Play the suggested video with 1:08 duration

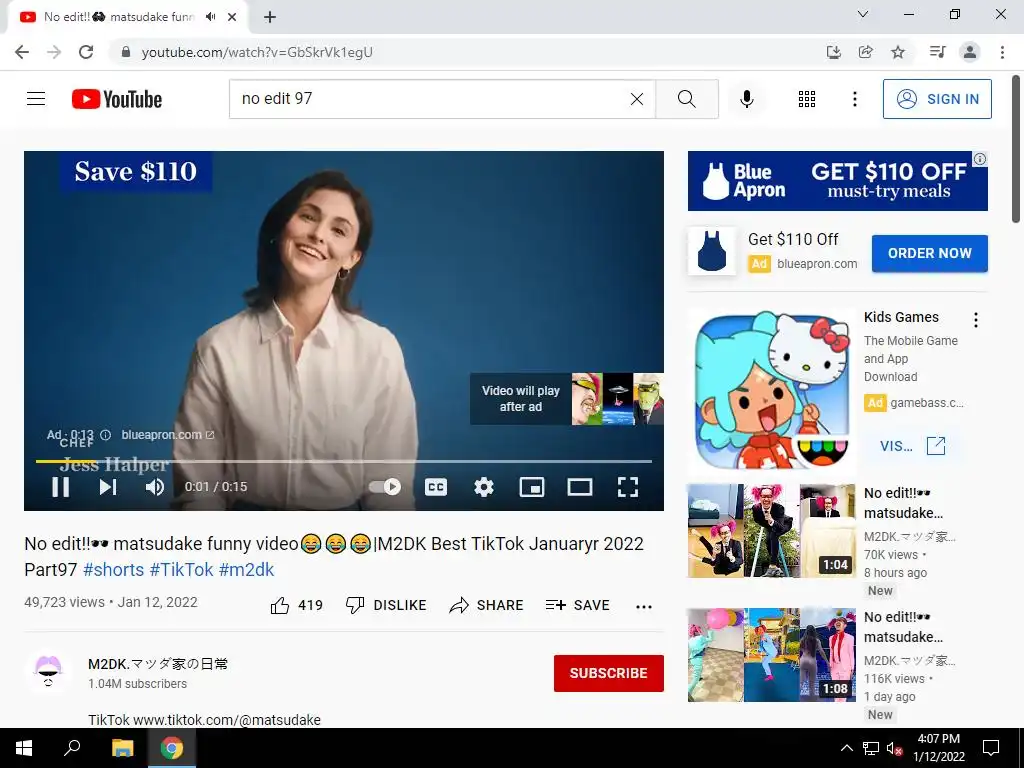pos(772,655)
